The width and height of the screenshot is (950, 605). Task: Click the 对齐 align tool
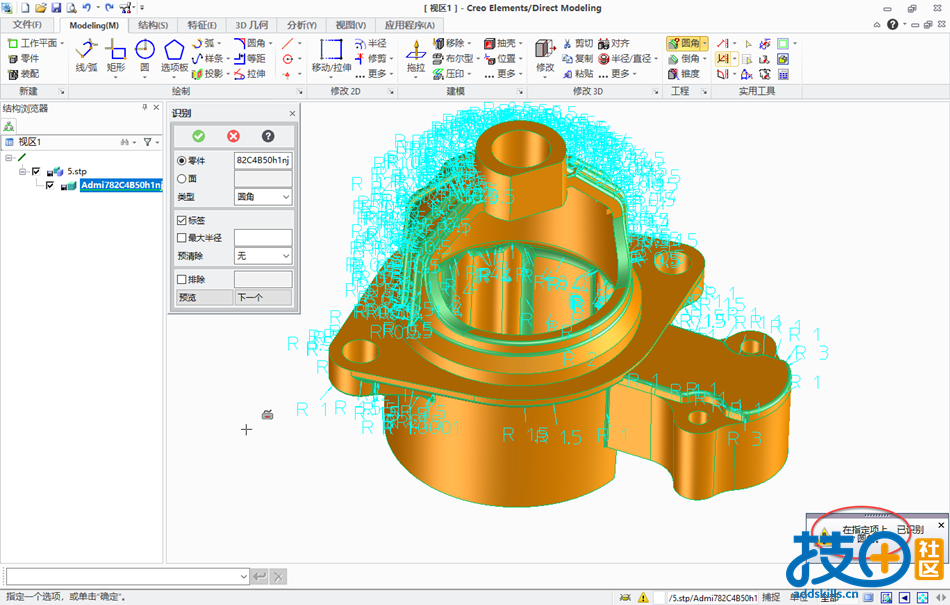click(x=614, y=44)
